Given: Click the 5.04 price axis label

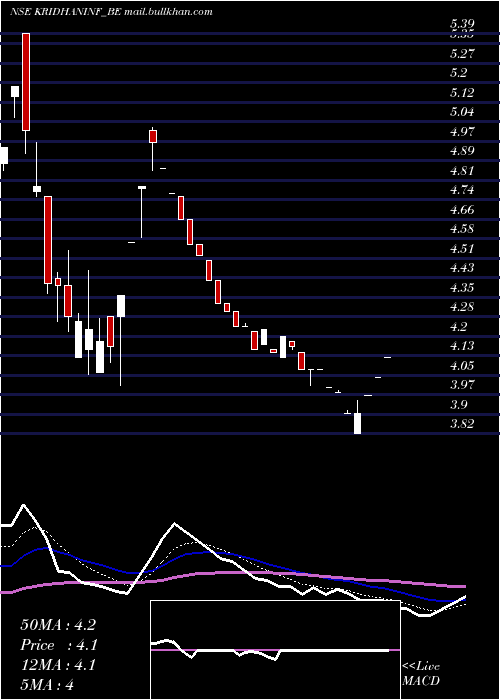Looking at the screenshot, I should 462,112.
